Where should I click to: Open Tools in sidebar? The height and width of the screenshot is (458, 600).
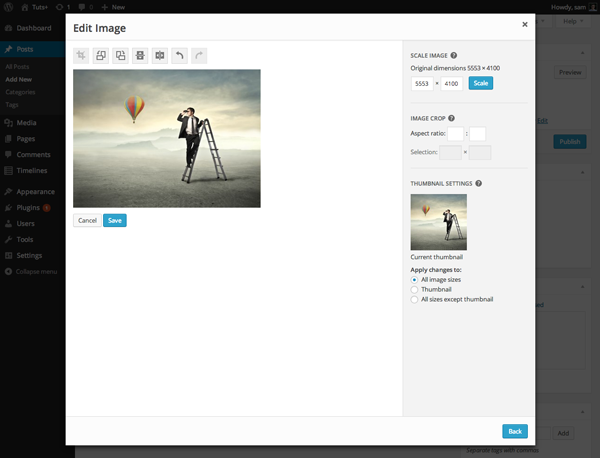tap(33, 239)
